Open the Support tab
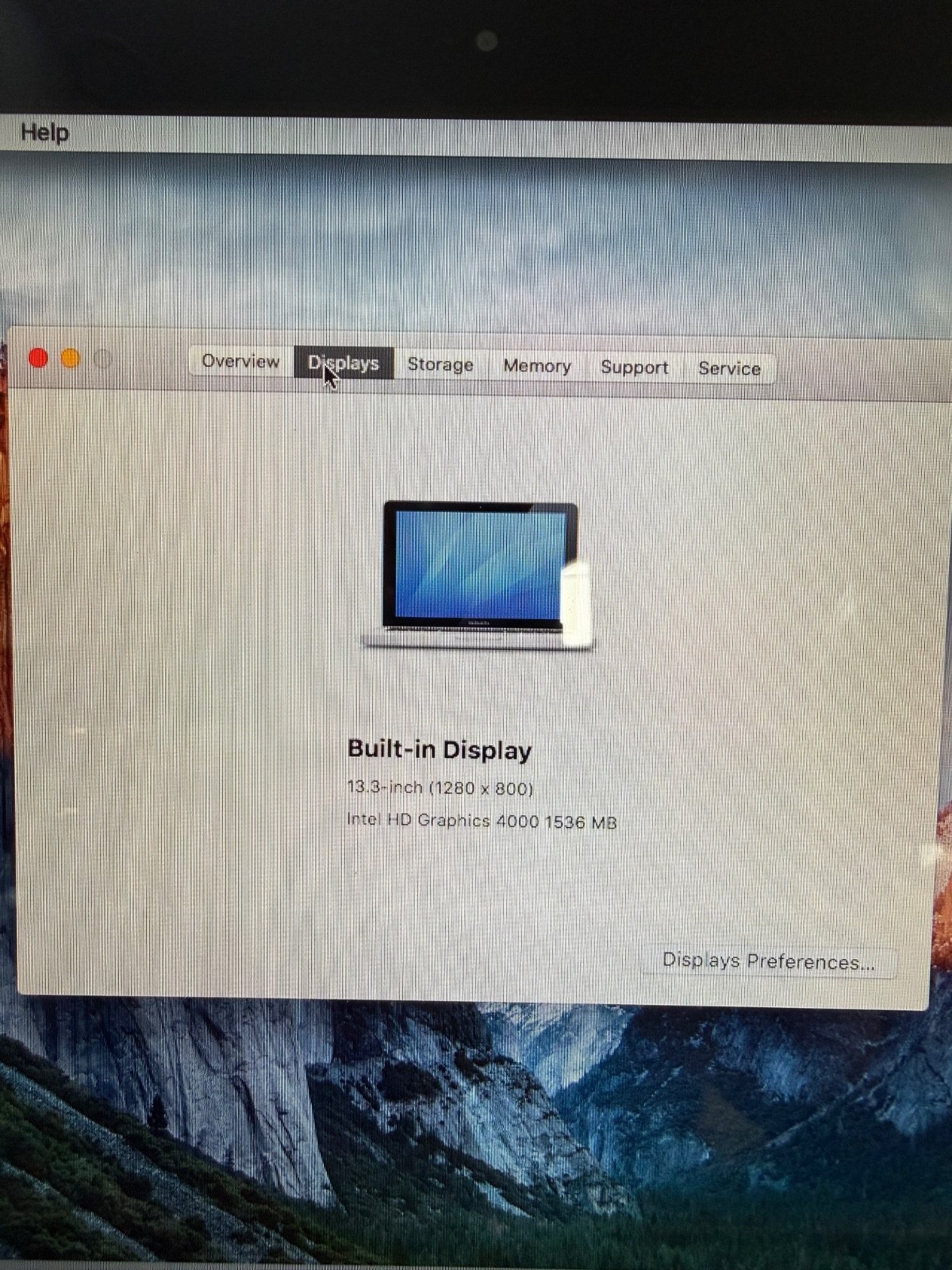952x1270 pixels. (634, 368)
